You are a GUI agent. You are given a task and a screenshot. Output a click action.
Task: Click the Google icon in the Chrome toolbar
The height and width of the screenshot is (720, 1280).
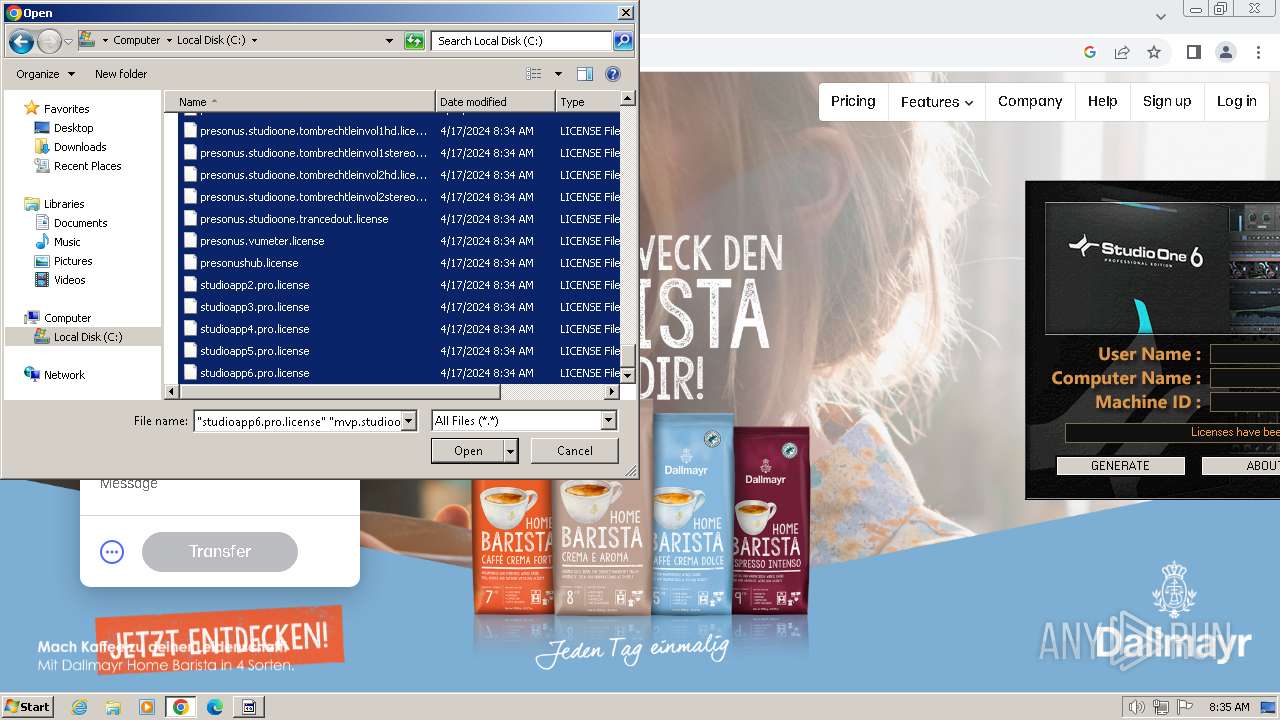coord(1090,52)
